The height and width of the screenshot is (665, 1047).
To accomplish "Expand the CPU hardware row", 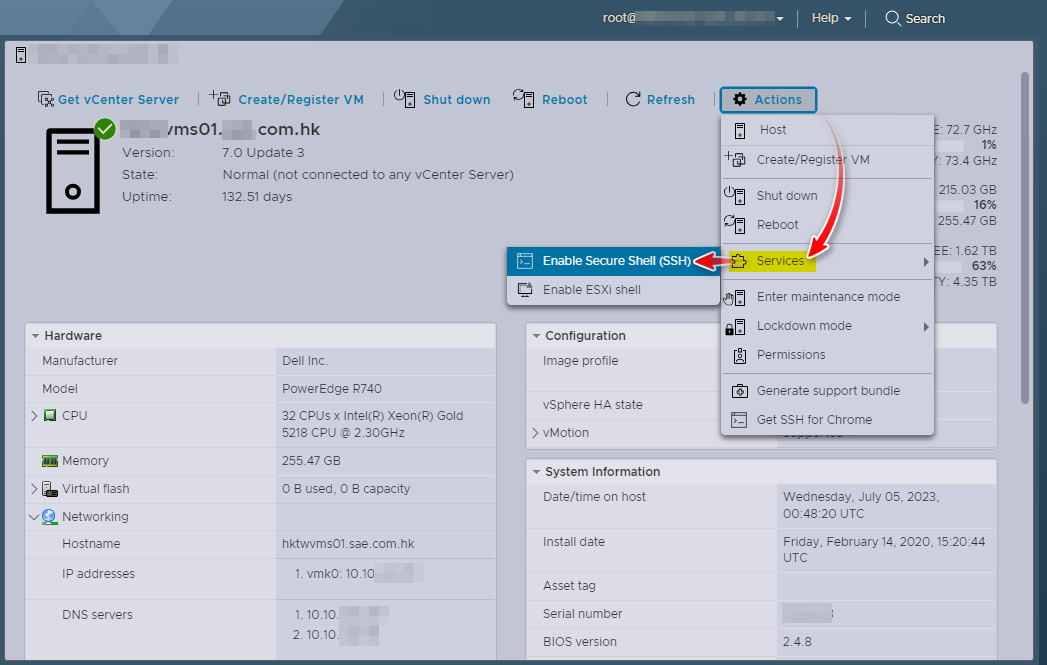I will (x=34, y=415).
